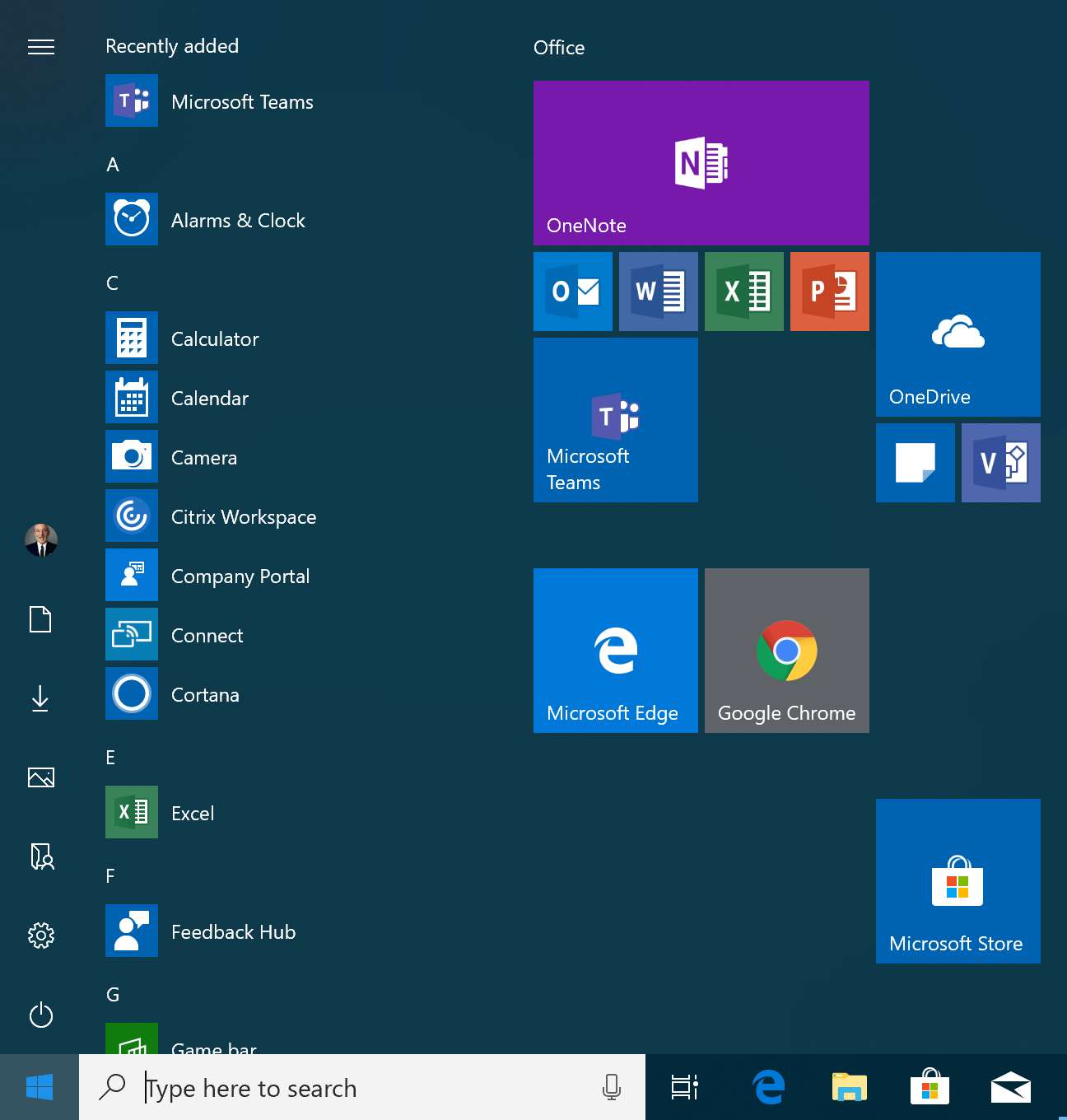Viewport: 1067px width, 1120px height.
Task: Open the Outlook tile
Action: pyautogui.click(x=573, y=292)
